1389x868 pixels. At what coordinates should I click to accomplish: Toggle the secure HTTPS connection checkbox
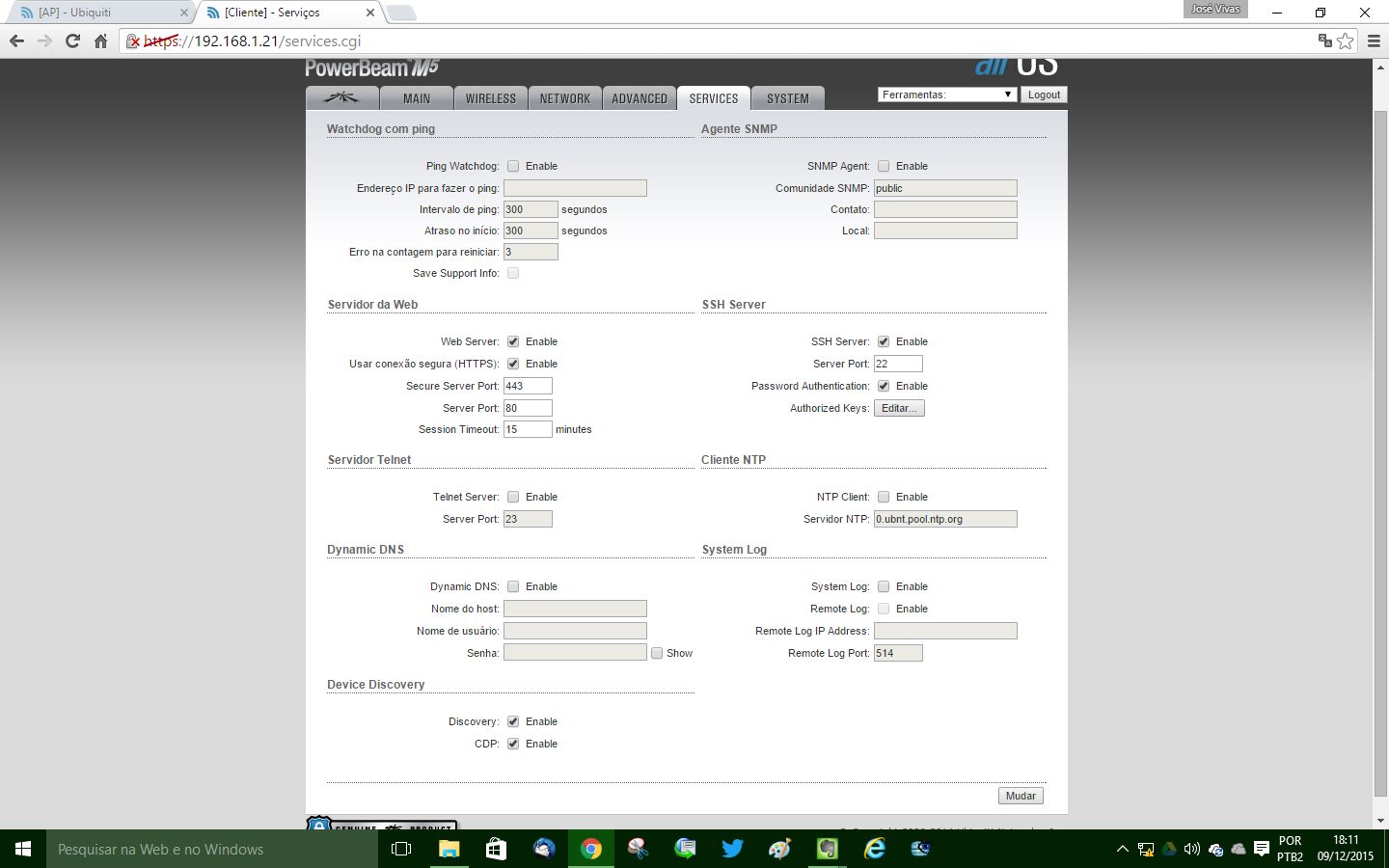(x=513, y=364)
